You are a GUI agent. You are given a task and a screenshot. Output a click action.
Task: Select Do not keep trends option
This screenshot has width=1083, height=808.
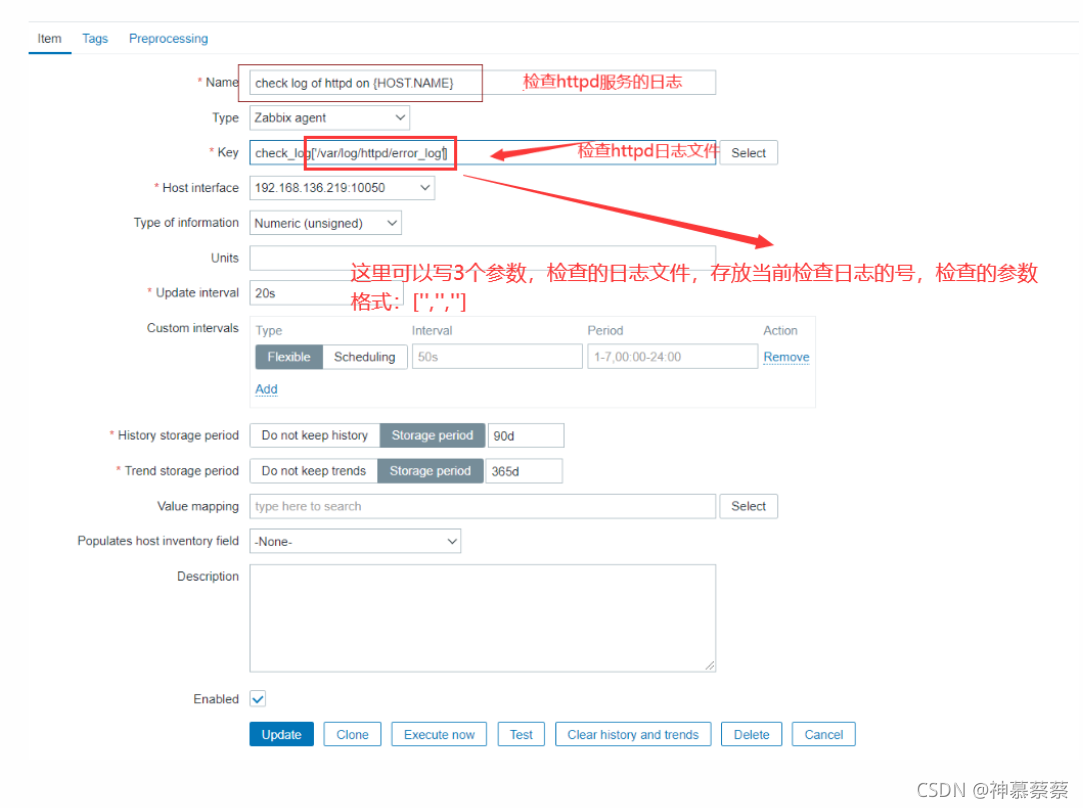point(314,471)
